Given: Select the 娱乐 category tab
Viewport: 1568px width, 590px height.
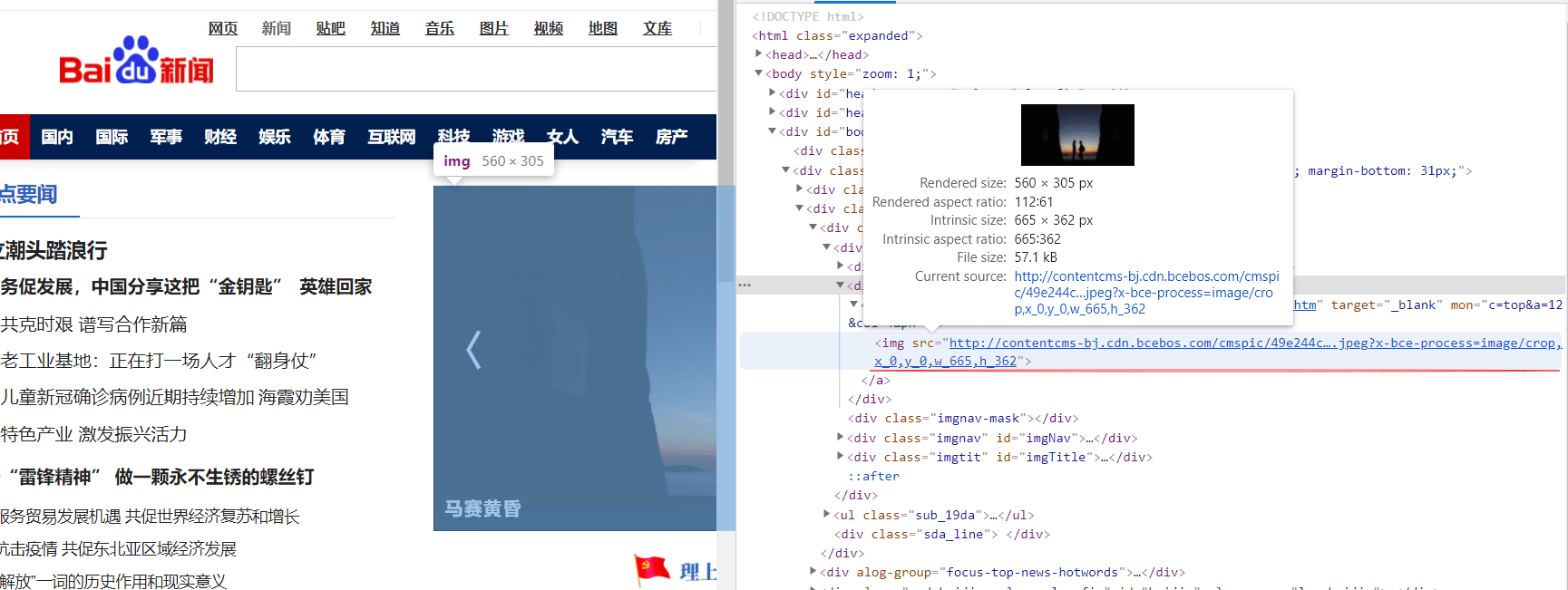Looking at the screenshot, I should 275,137.
